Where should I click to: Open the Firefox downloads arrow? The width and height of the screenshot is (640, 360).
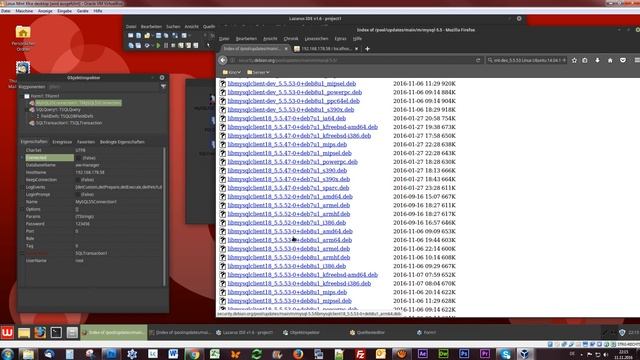(597, 60)
